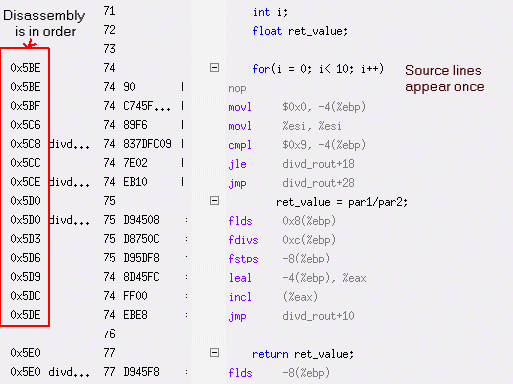Screen dimensions: 513x384
Task: Click the jmp divd_rout+28 instruction
Action: click(x=291, y=183)
